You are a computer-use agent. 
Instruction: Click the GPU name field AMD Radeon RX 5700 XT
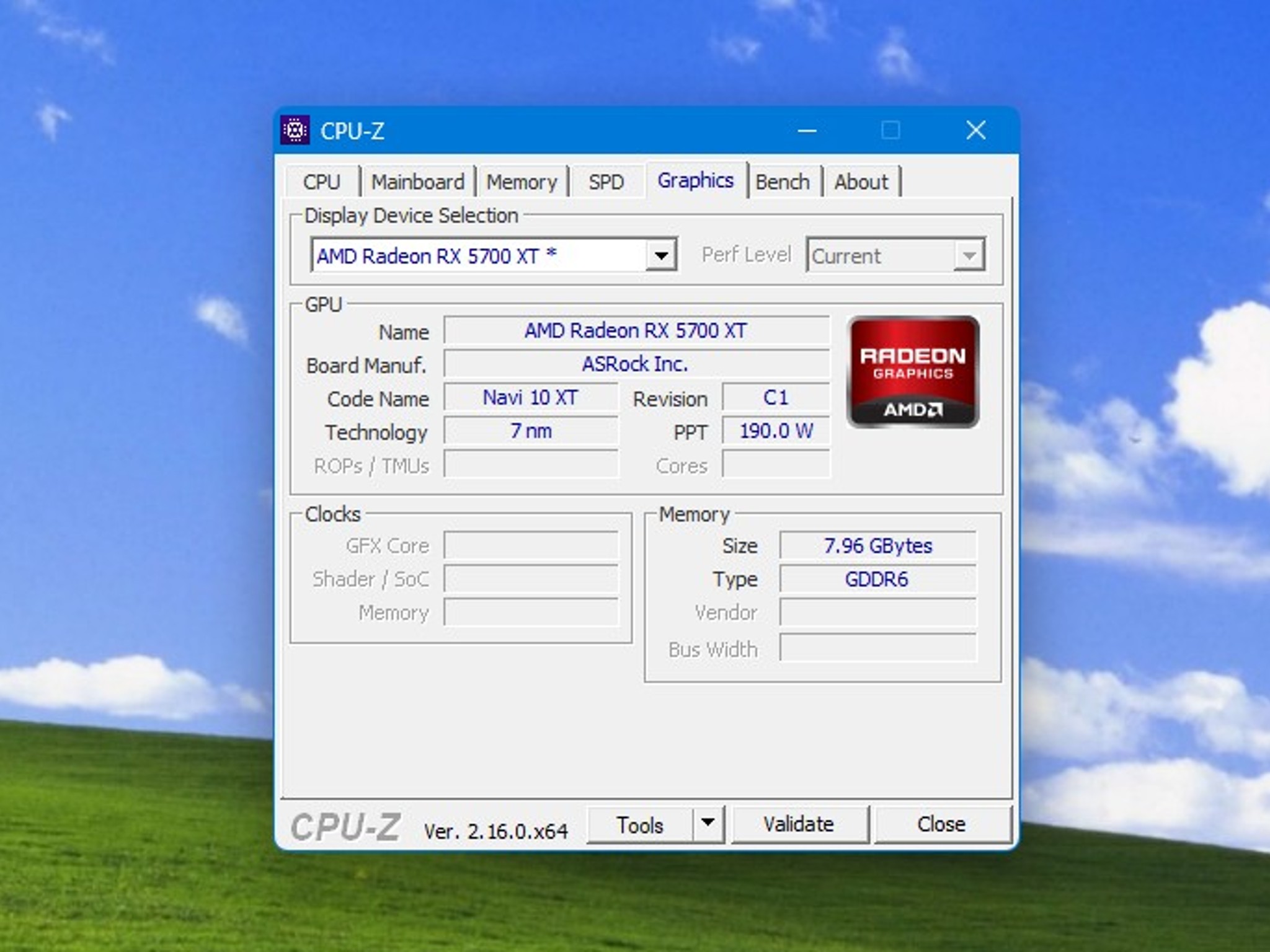click(636, 330)
